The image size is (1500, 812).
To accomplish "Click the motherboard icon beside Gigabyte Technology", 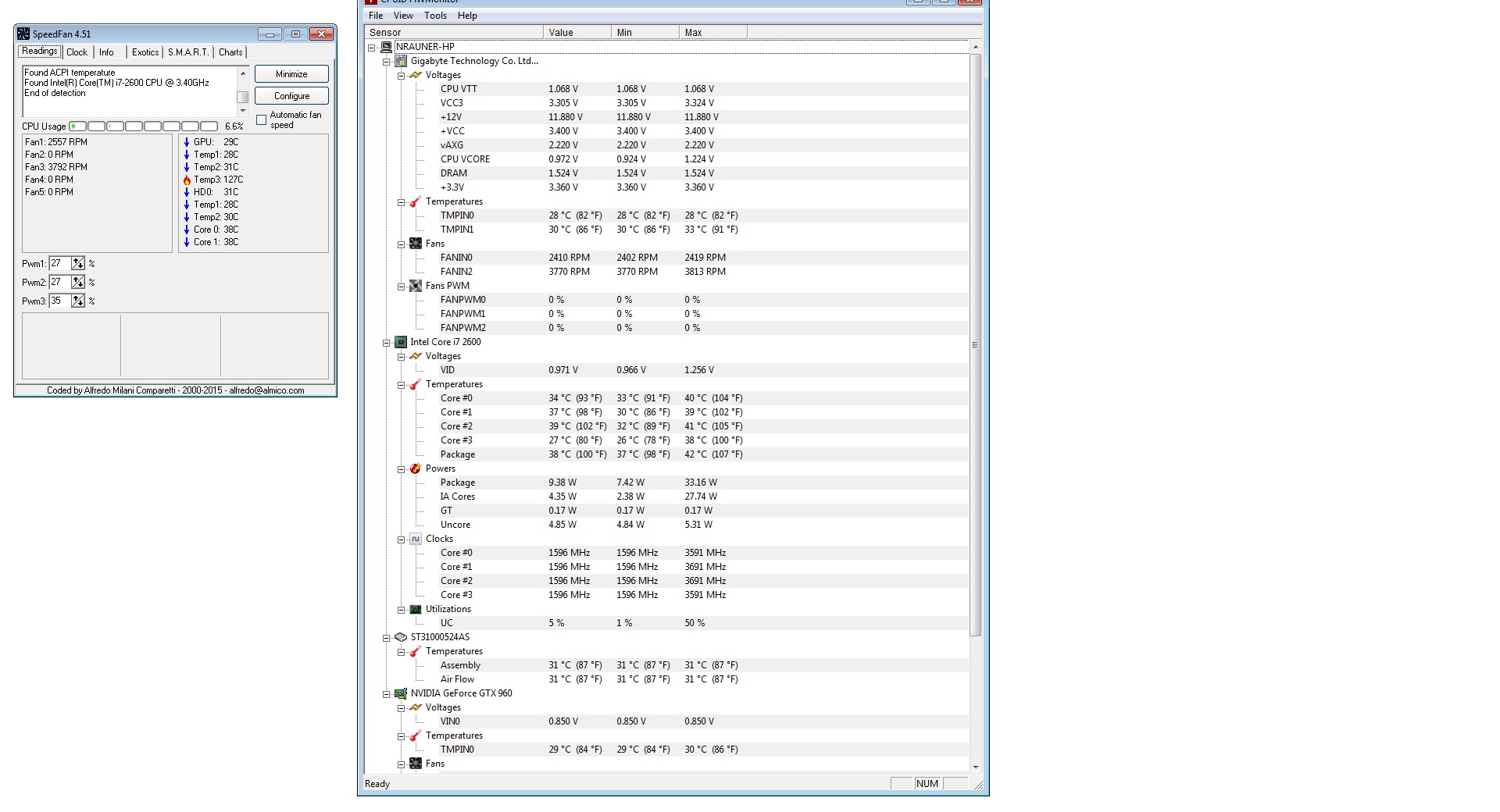I will pos(401,61).
